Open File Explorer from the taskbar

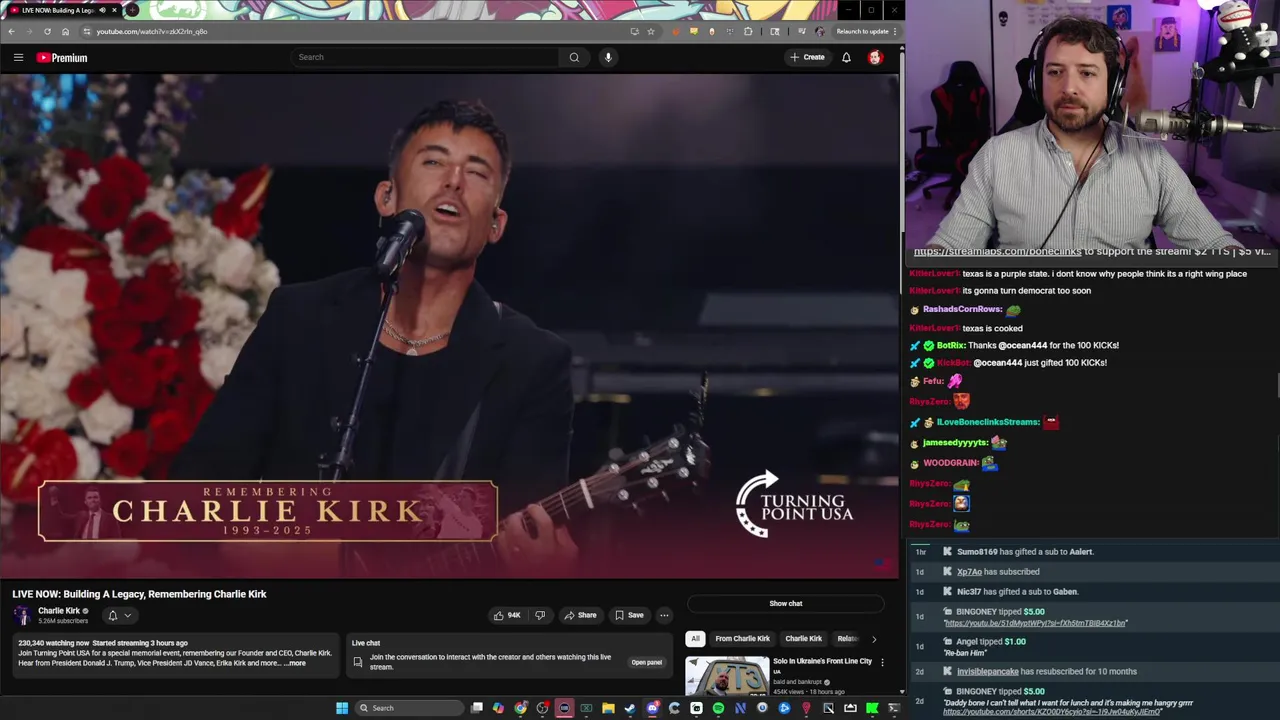(608, 708)
